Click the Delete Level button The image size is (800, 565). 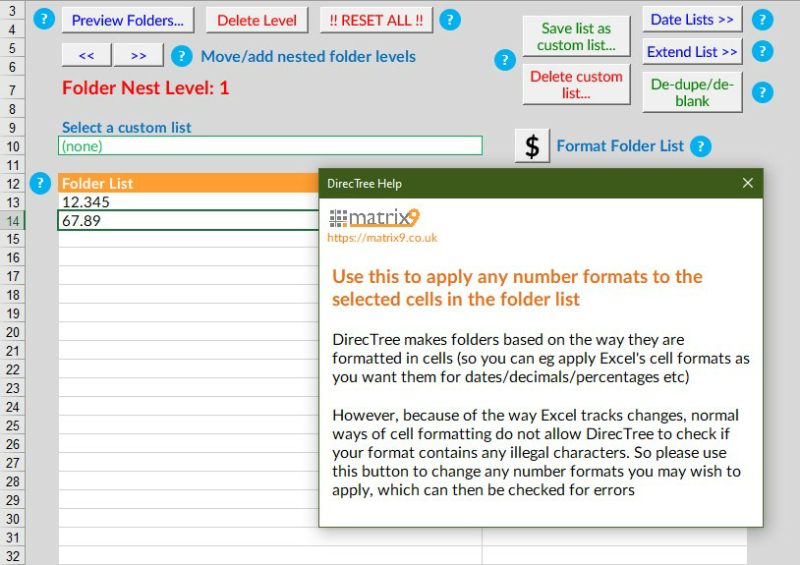[257, 20]
